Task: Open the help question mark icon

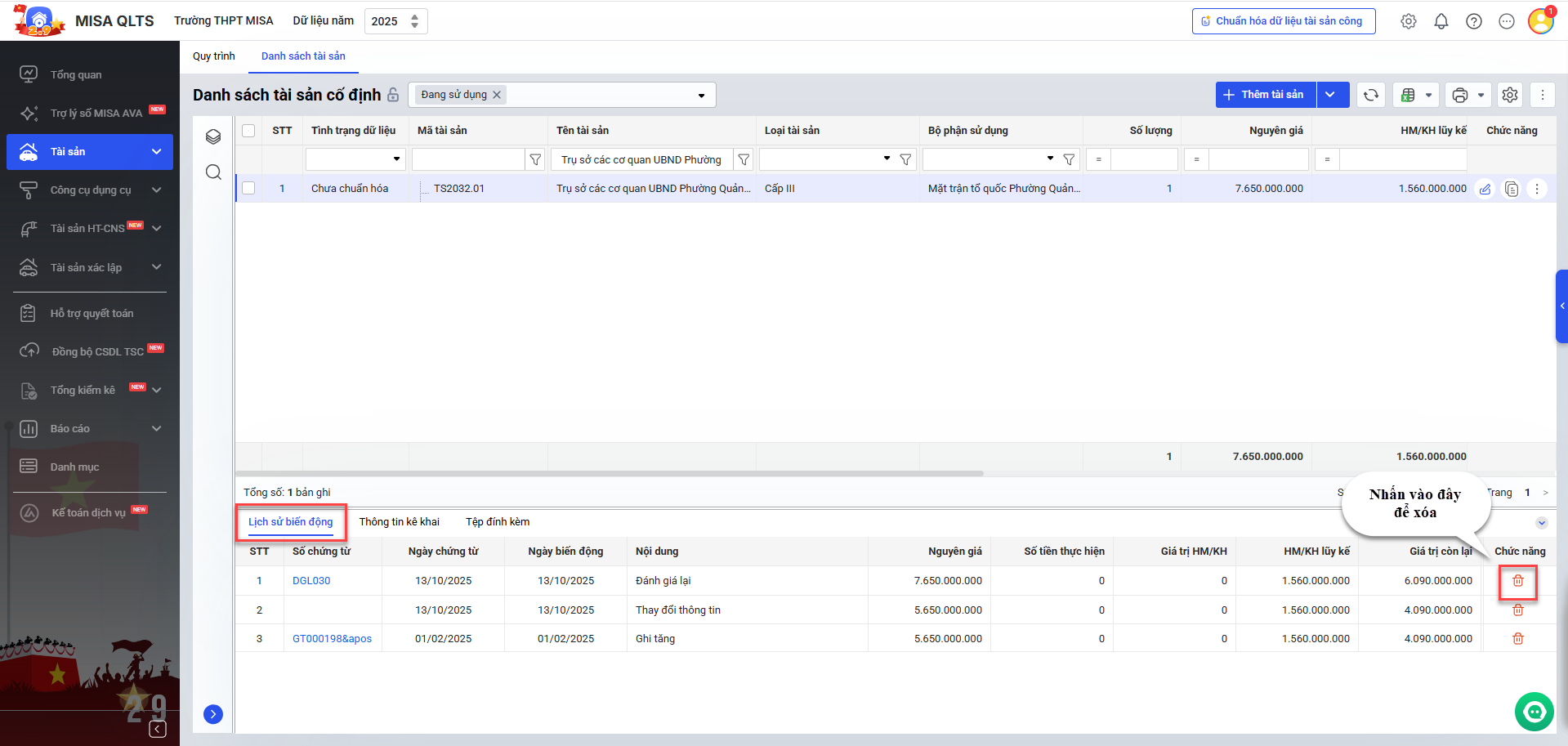Action: tap(1473, 21)
